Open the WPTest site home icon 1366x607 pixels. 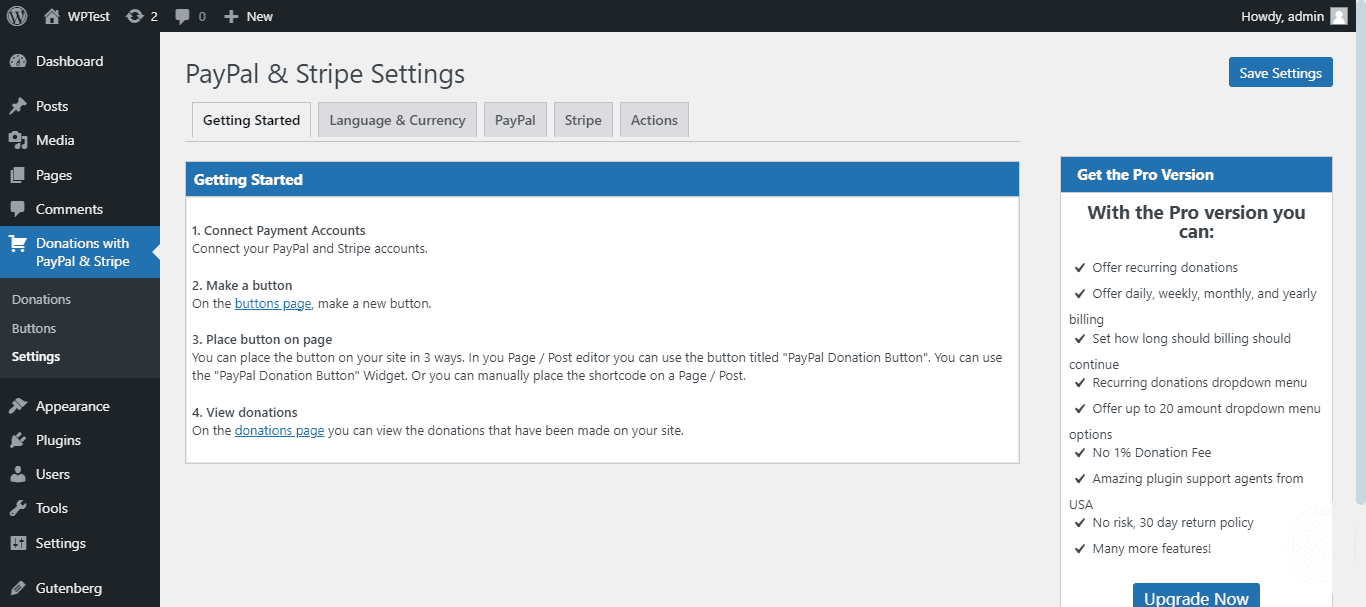[52, 16]
